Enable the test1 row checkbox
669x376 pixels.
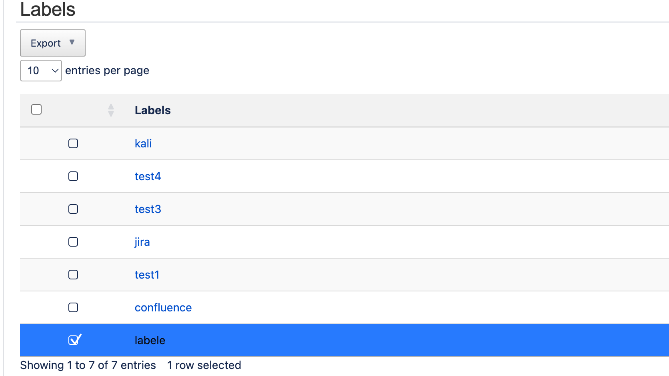(x=73, y=274)
